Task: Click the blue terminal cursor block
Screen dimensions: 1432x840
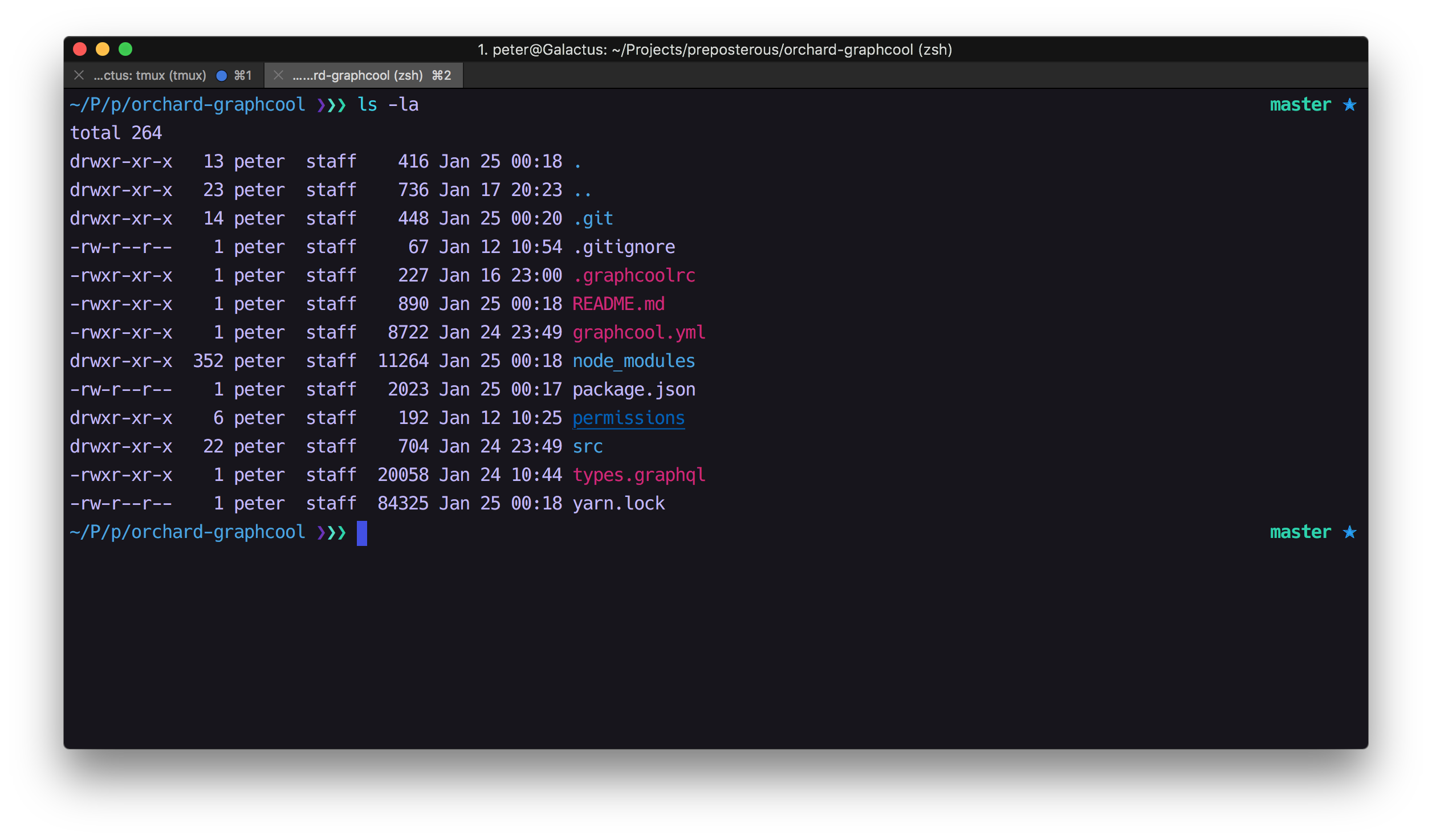Action: pos(362,533)
